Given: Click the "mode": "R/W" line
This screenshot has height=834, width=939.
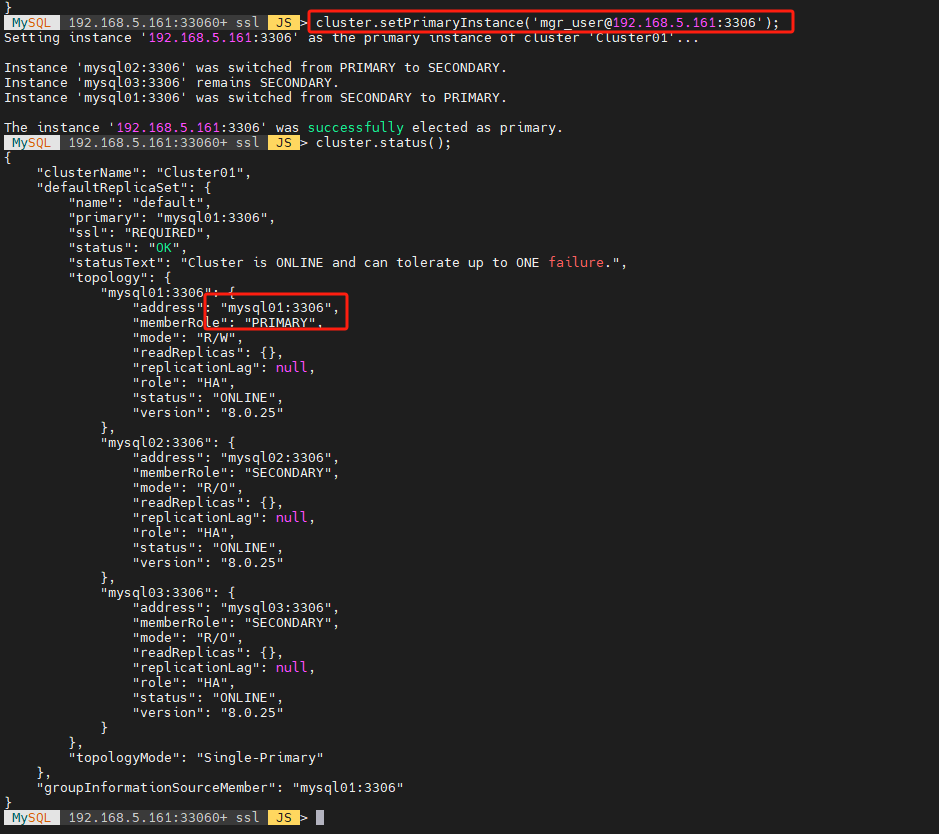Looking at the screenshot, I should pyautogui.click(x=188, y=338).
